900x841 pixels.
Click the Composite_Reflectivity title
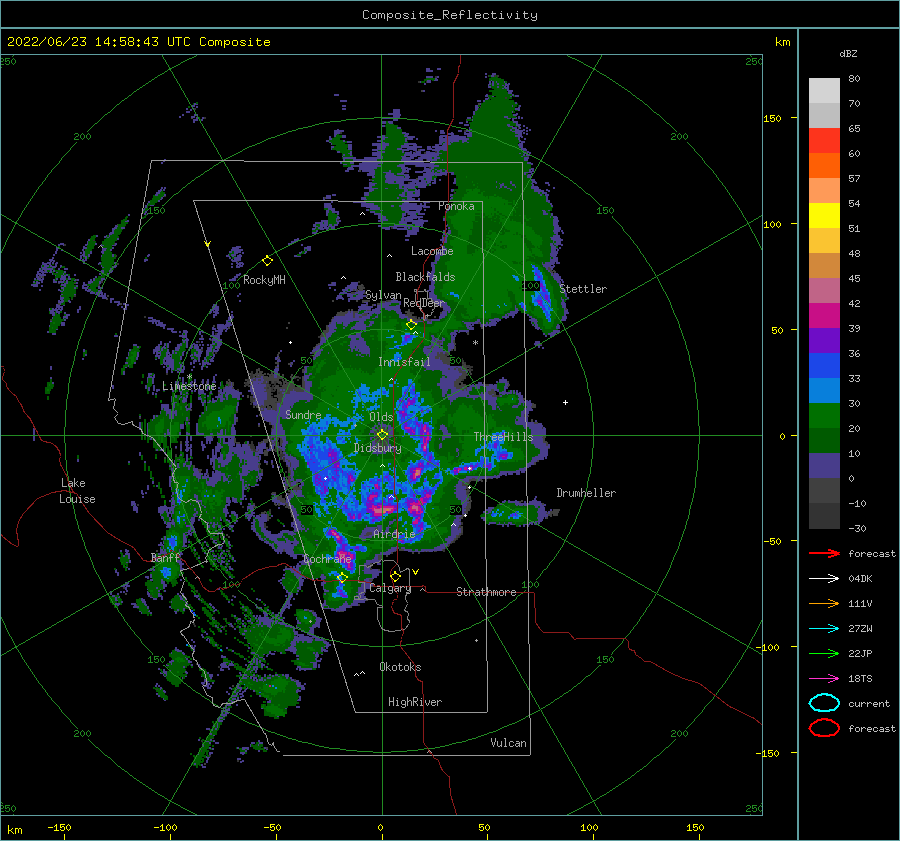point(450,15)
